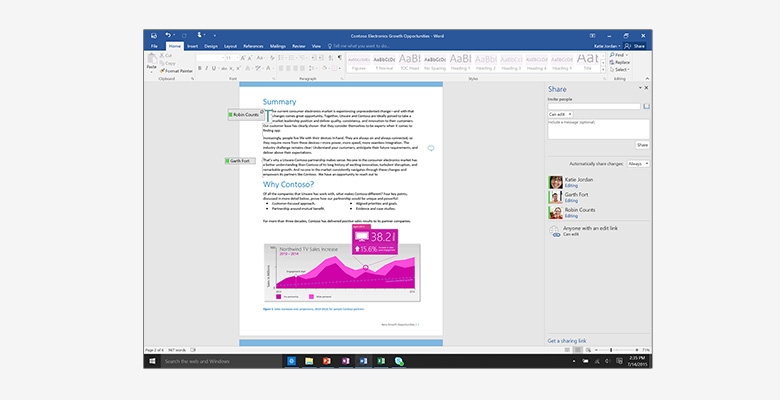This screenshot has width=780, height=400.
Task: Switch to the Layout tab
Action: tap(230, 46)
